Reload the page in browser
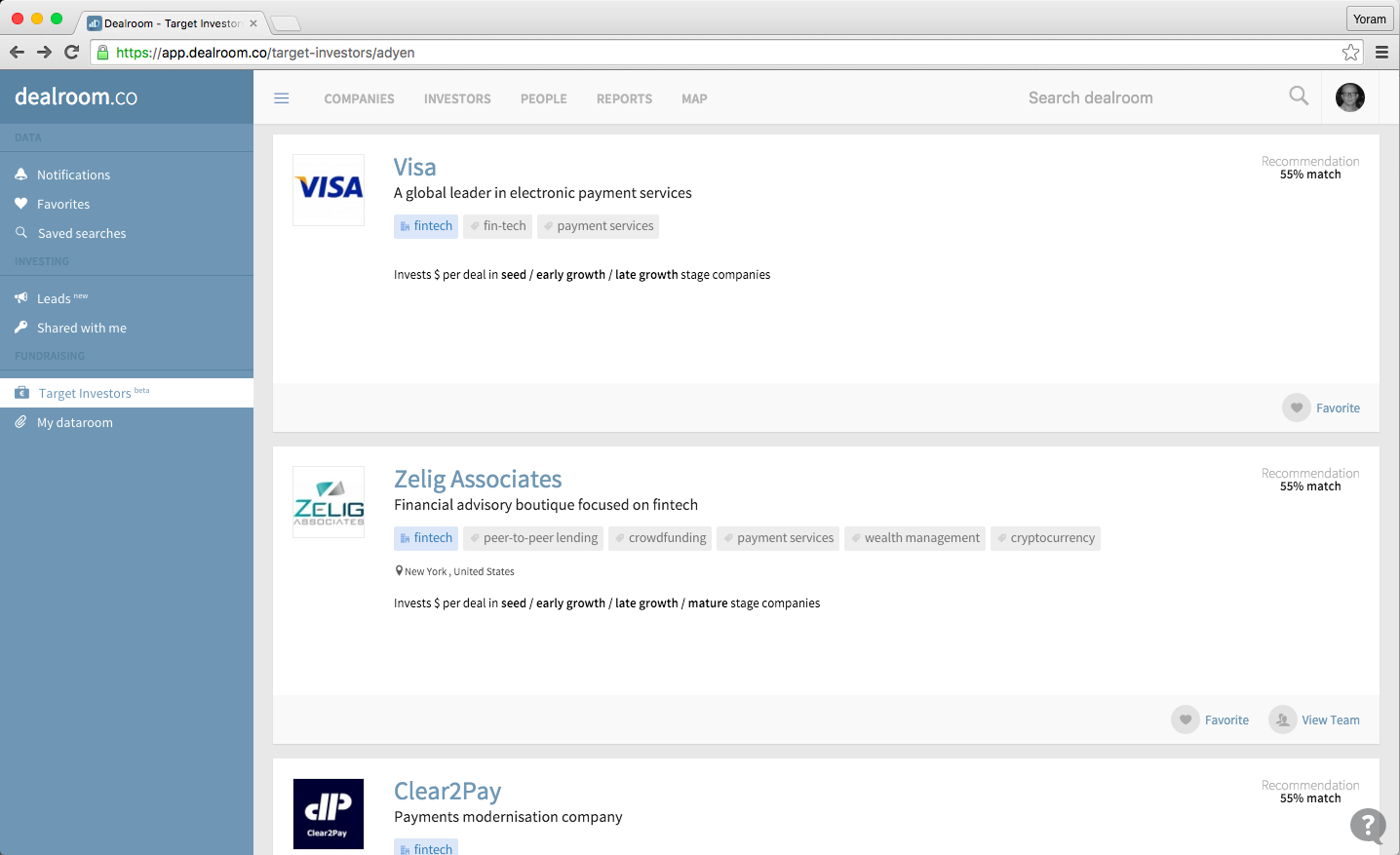This screenshot has width=1400, height=855. pyautogui.click(x=71, y=53)
